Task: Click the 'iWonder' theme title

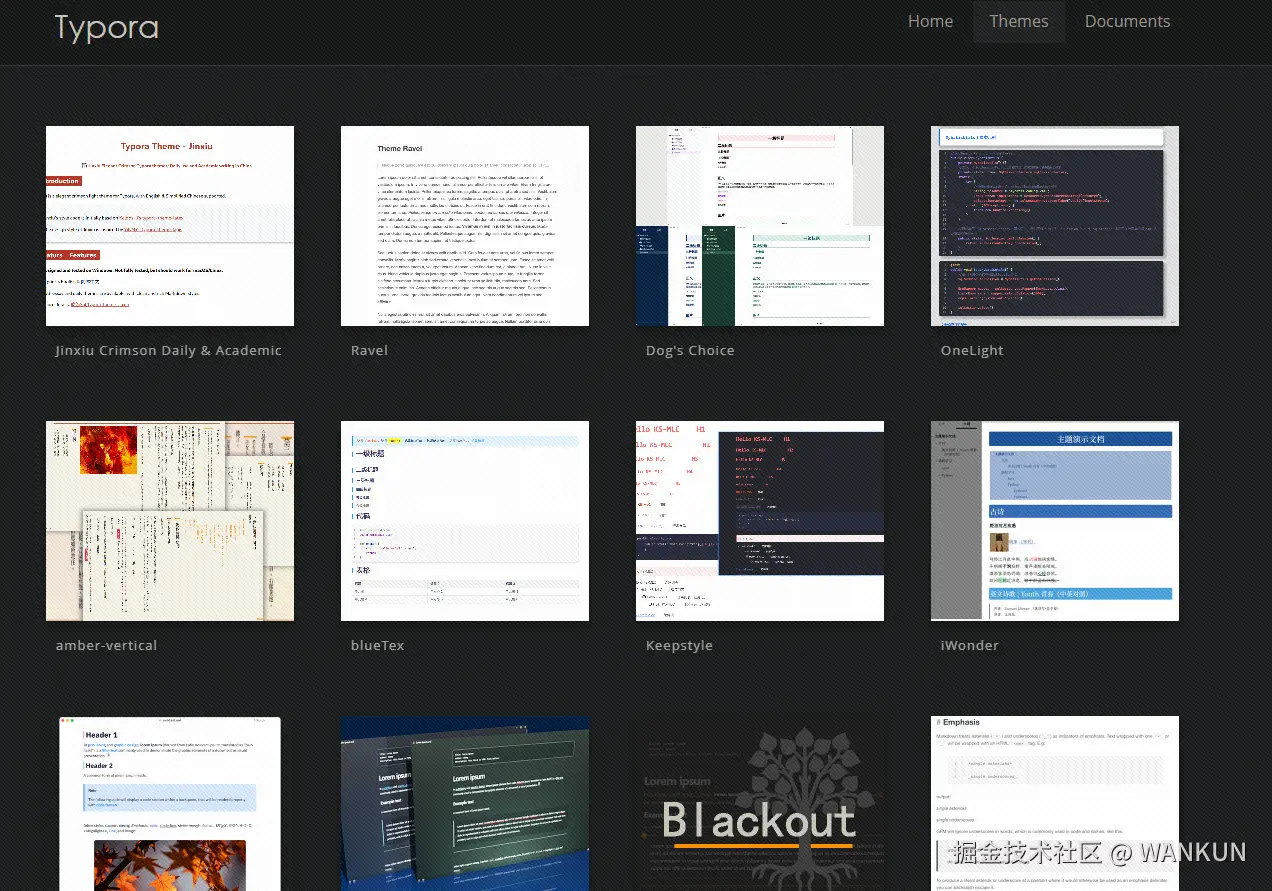Action: tap(970, 645)
